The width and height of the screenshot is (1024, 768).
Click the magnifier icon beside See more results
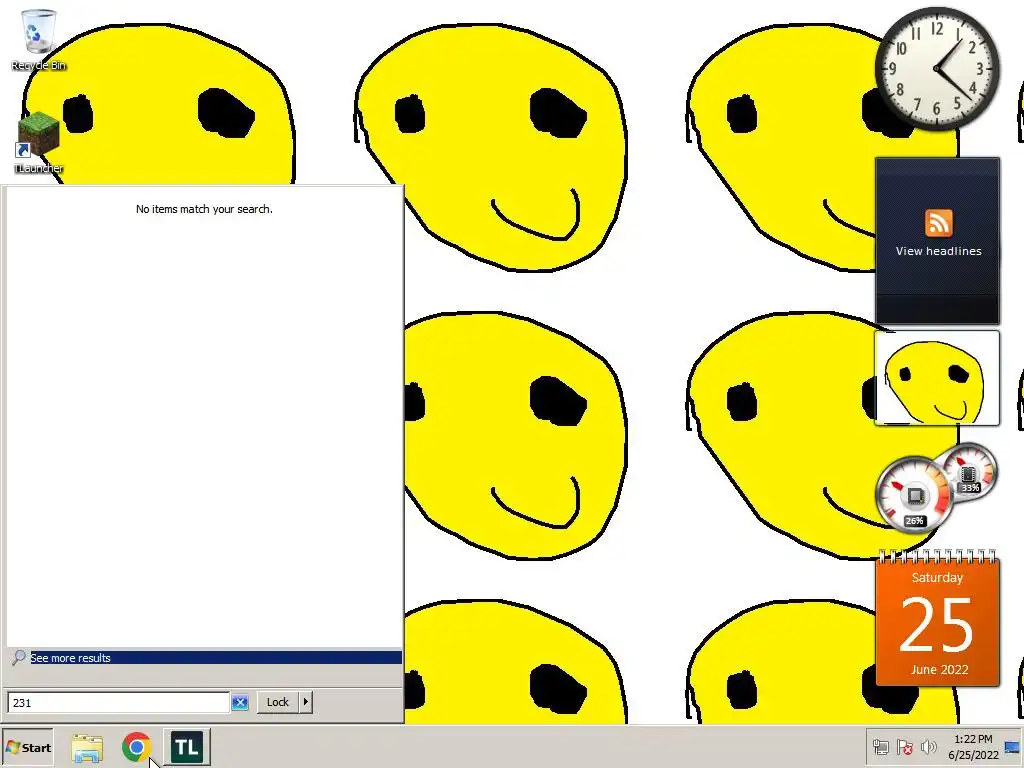point(19,657)
